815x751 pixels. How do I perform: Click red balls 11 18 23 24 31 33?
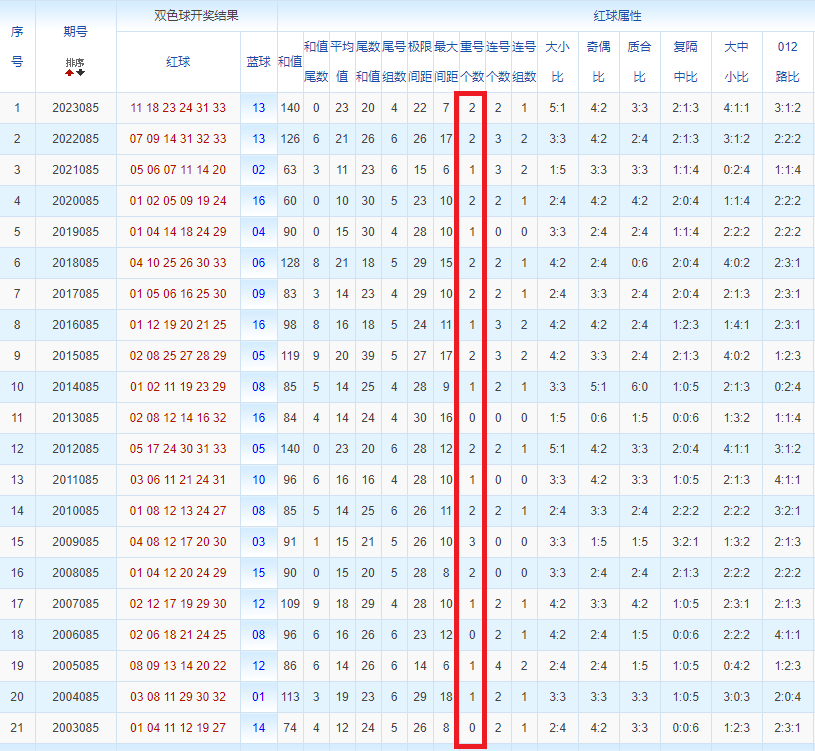[178, 108]
